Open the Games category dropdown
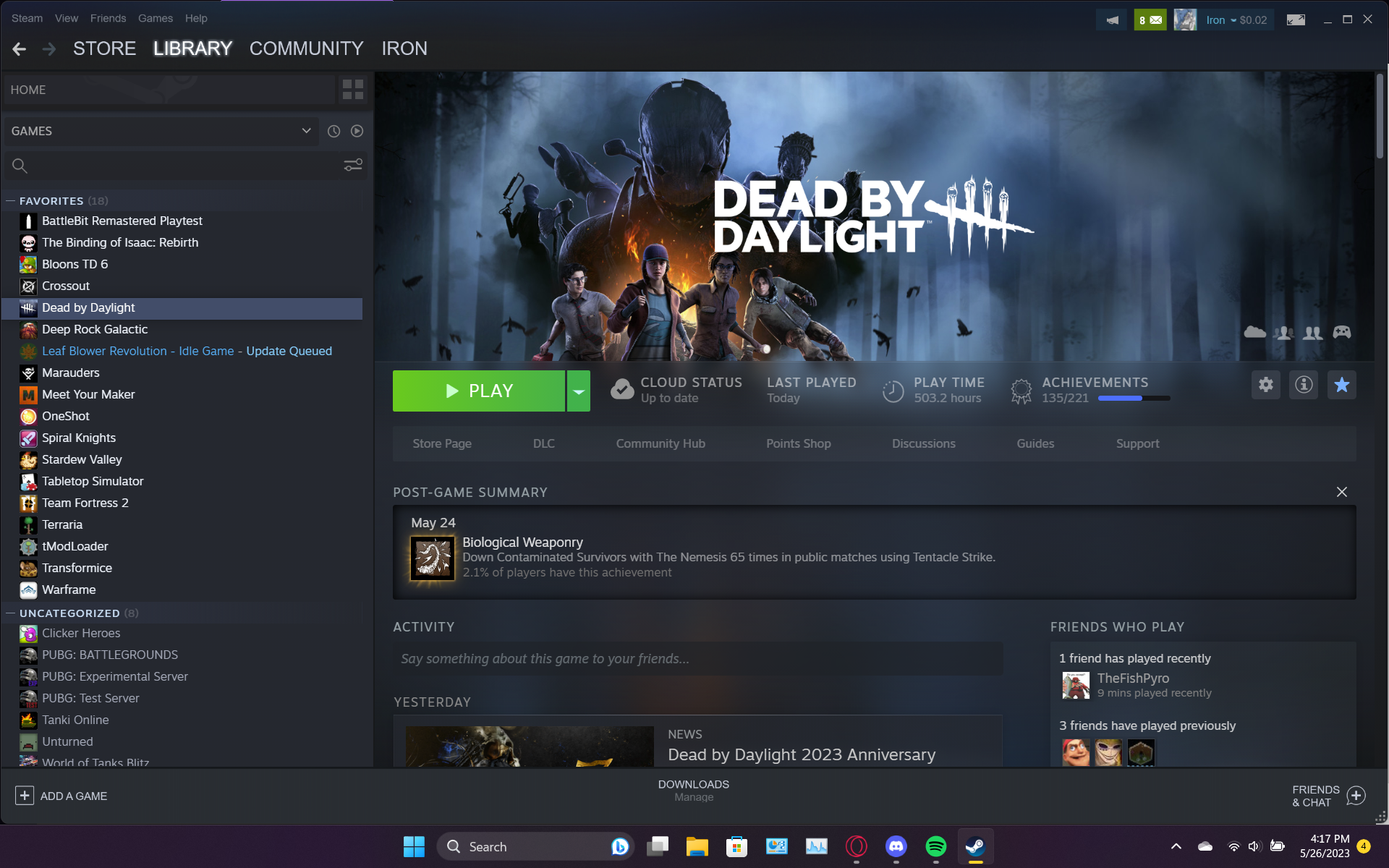 161,131
